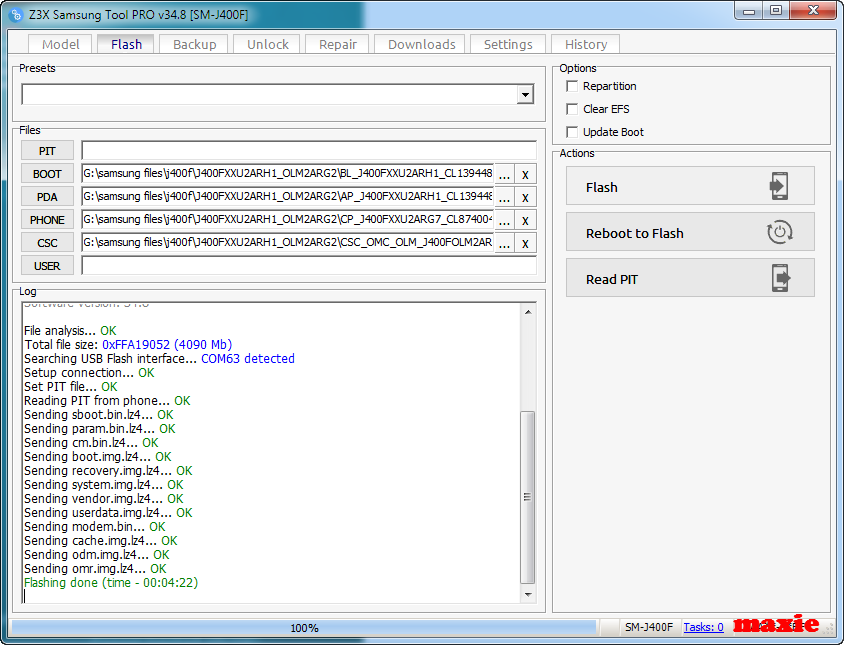Viewport: 844px width, 645px height.
Task: Click the PHONE file button
Action: coord(47,220)
